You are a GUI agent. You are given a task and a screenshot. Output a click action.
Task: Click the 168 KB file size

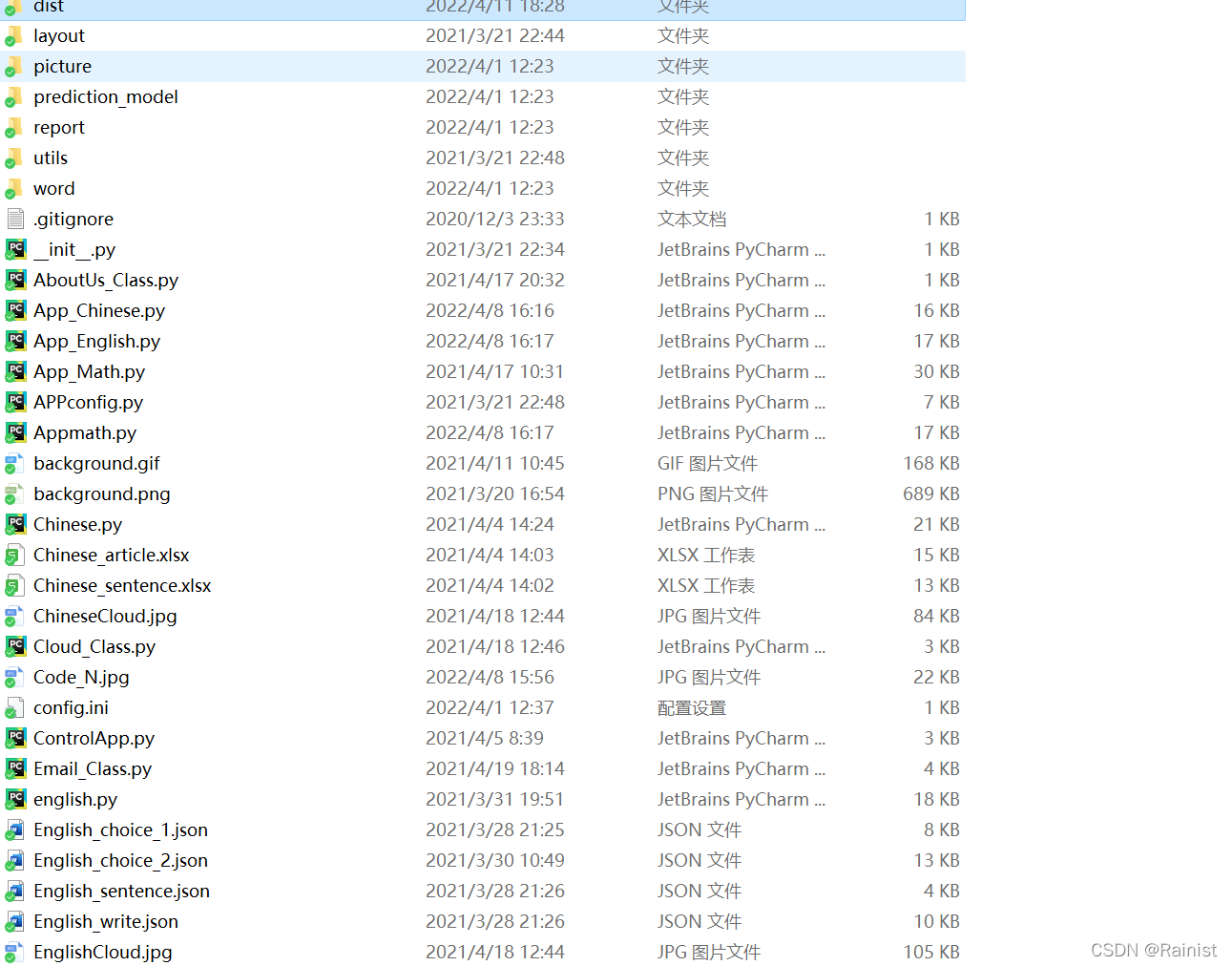tap(931, 464)
